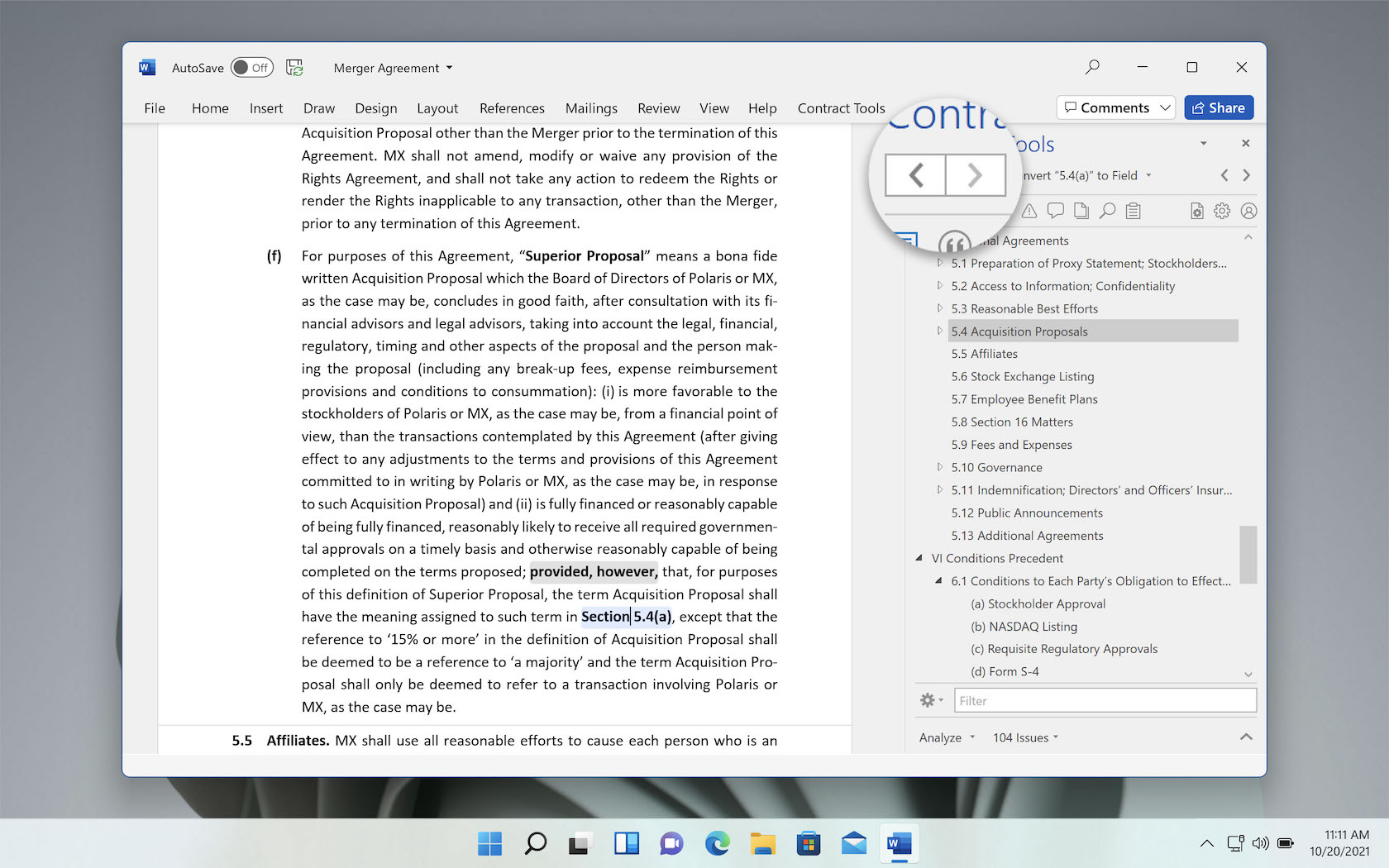Click the Word logo in title bar
The height and width of the screenshot is (868, 1389).
pyautogui.click(x=147, y=68)
